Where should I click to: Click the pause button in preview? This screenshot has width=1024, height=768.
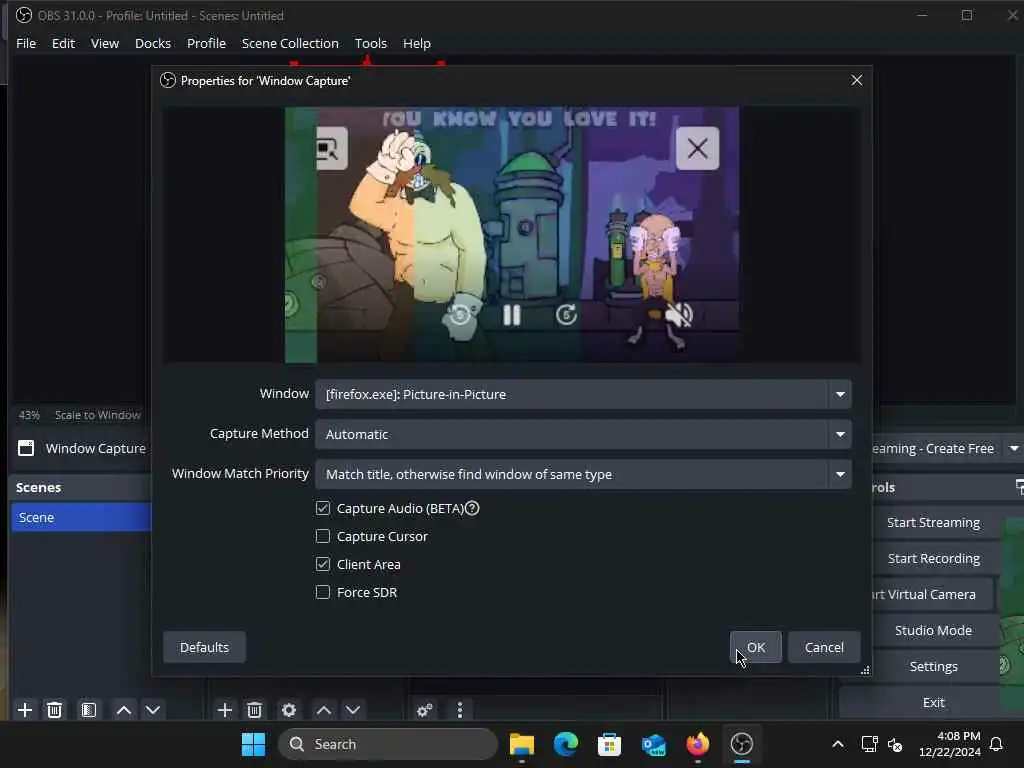512,315
